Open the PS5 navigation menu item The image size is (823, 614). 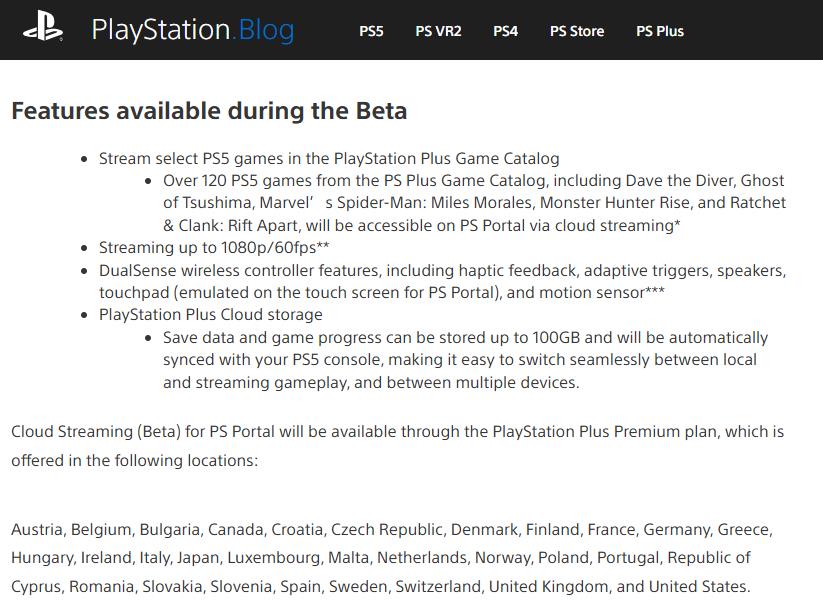371,31
